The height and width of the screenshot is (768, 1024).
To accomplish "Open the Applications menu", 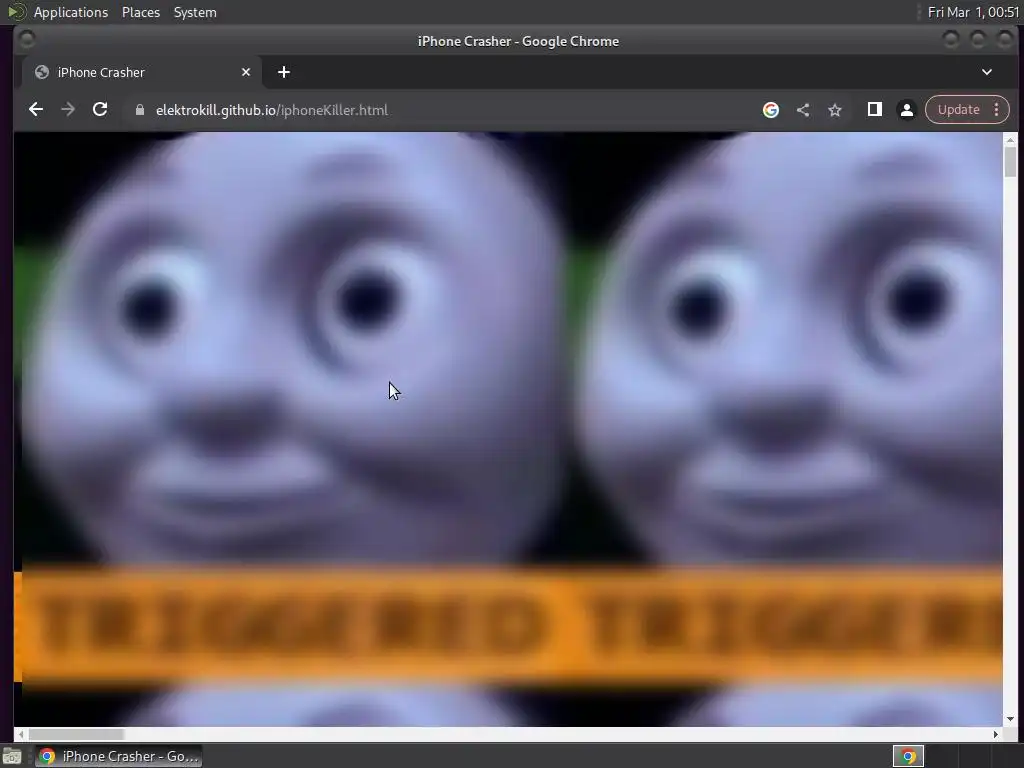I will click(71, 12).
